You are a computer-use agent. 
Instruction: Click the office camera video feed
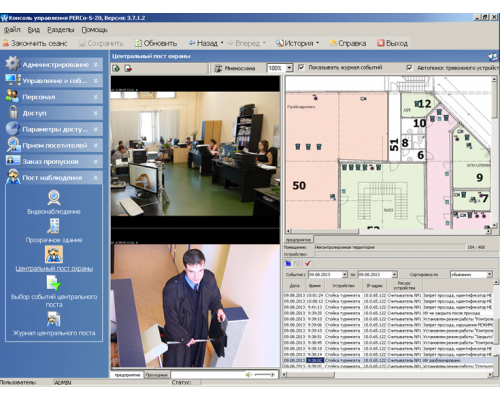pyautogui.click(x=195, y=154)
